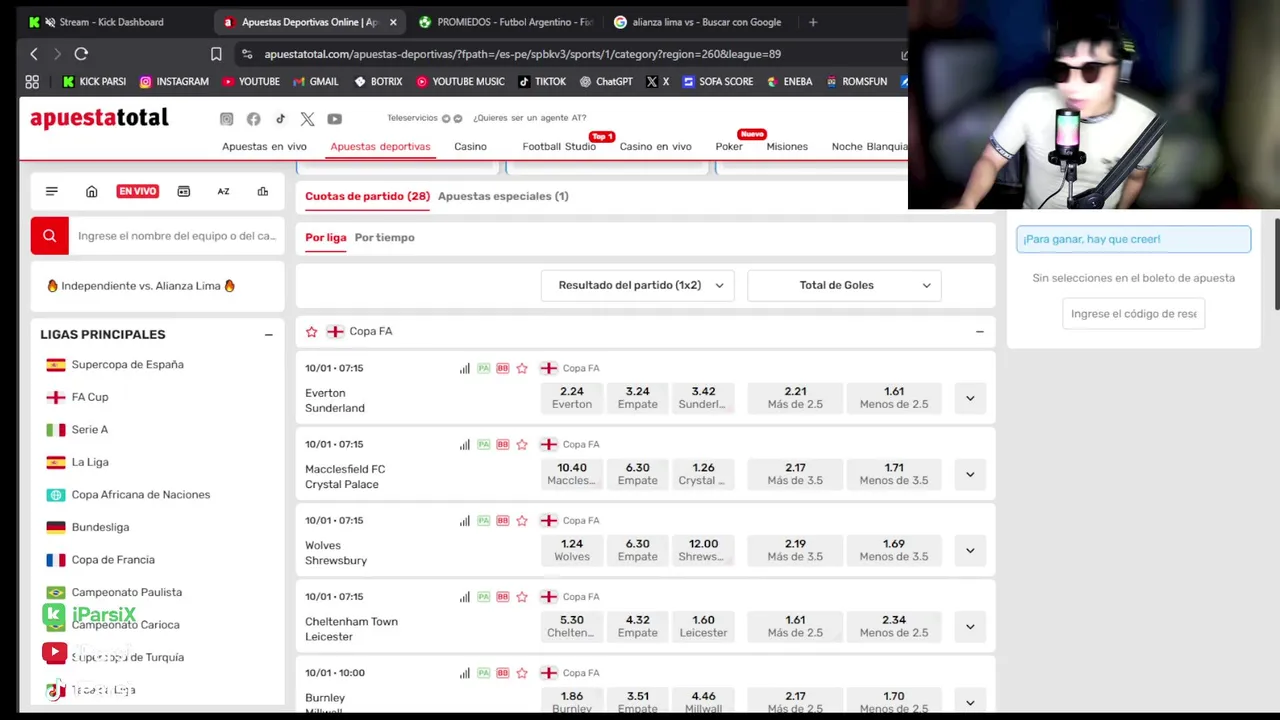Open the sidebar hamburger menu icon

tap(52, 191)
